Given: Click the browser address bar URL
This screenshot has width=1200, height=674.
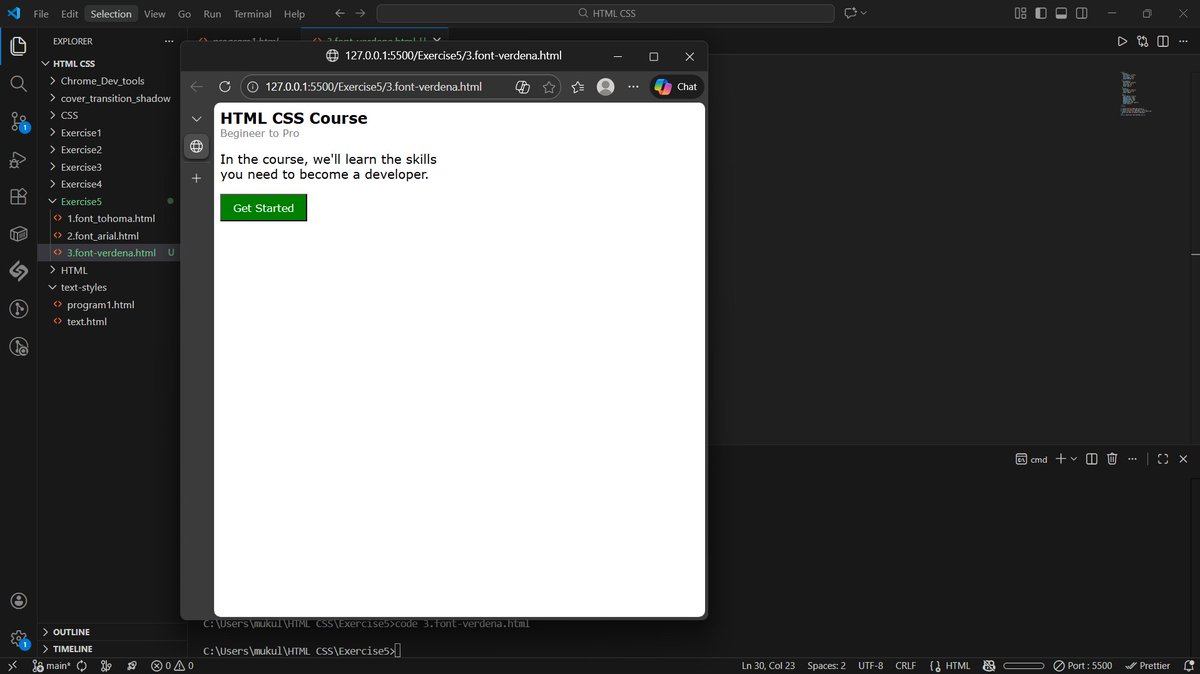Looking at the screenshot, I should (373, 87).
